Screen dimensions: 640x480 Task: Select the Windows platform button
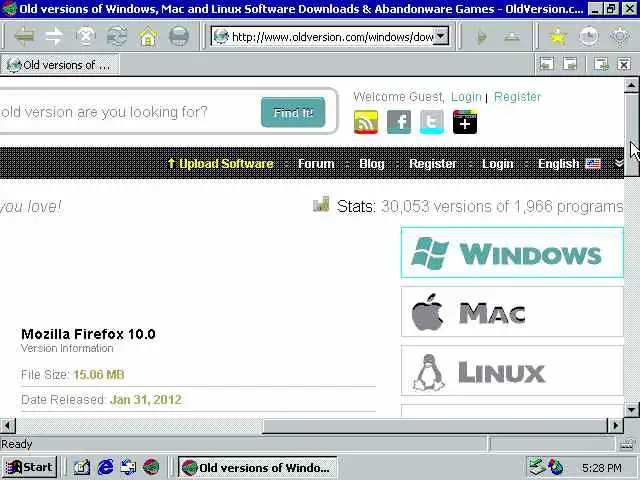point(512,253)
